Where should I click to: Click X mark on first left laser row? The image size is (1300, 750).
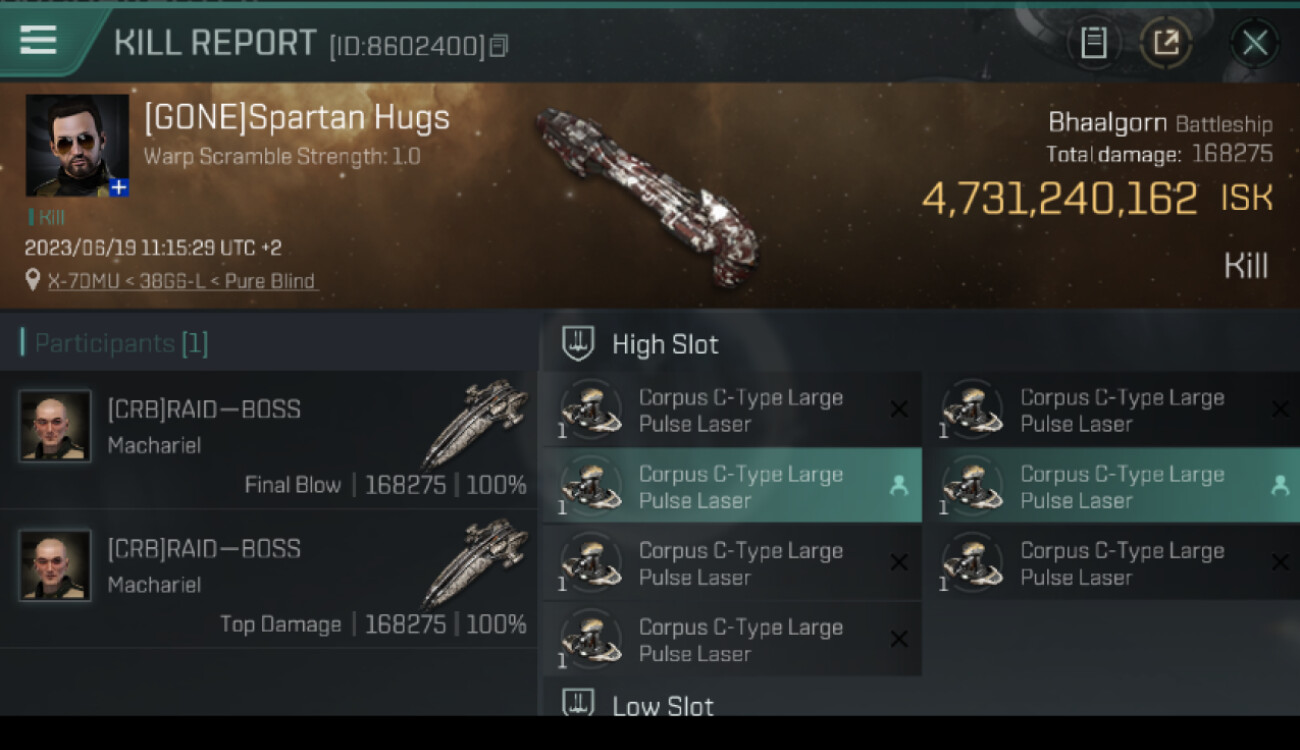[898, 409]
